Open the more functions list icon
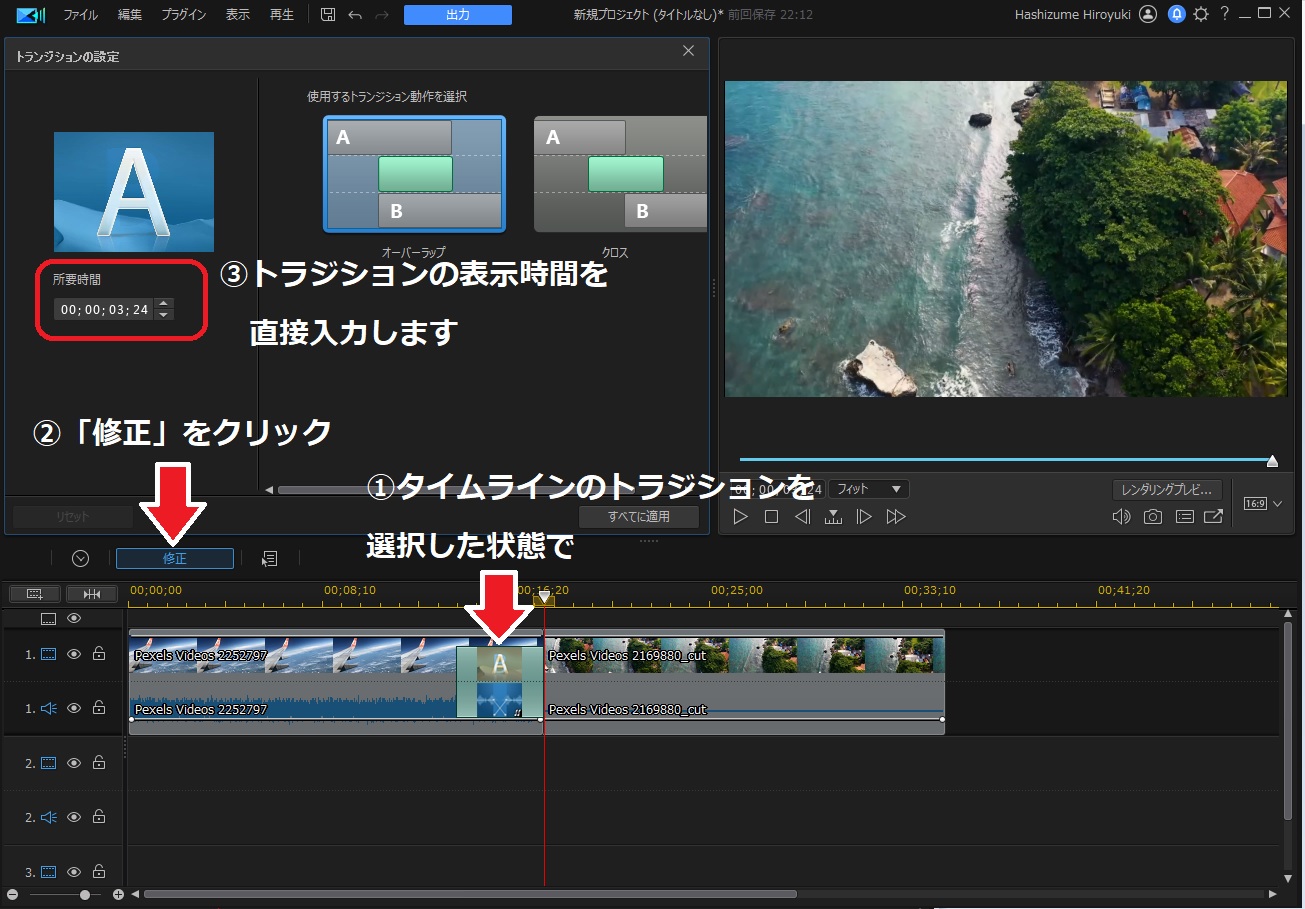The width and height of the screenshot is (1305, 909). point(269,558)
